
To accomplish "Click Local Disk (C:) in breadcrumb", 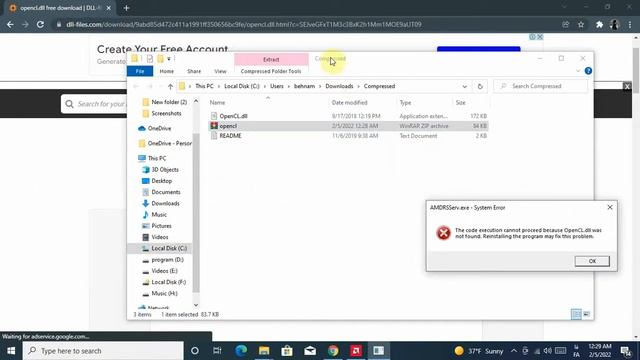I will (242, 87).
